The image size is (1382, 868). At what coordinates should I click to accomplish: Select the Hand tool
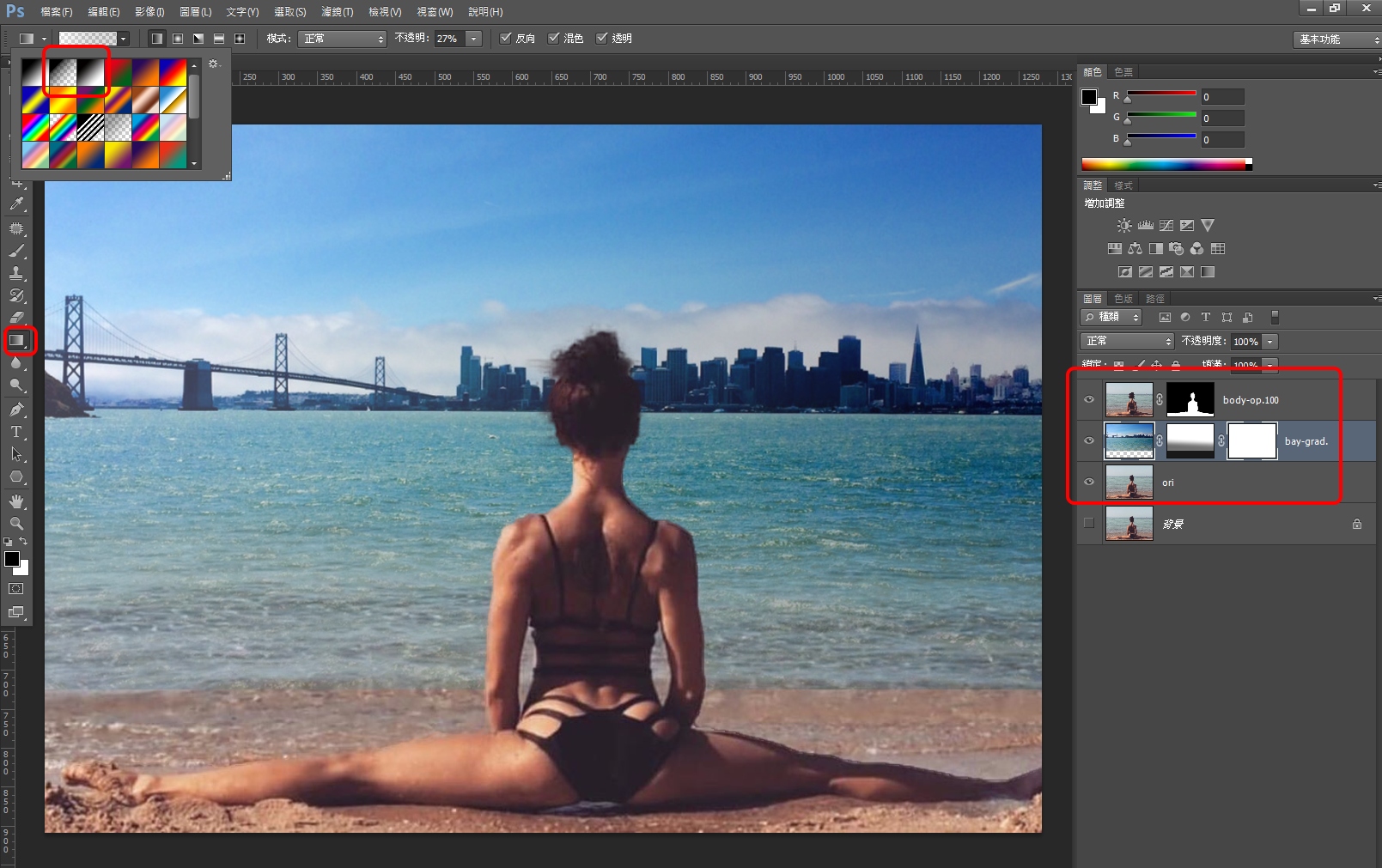pos(16,501)
